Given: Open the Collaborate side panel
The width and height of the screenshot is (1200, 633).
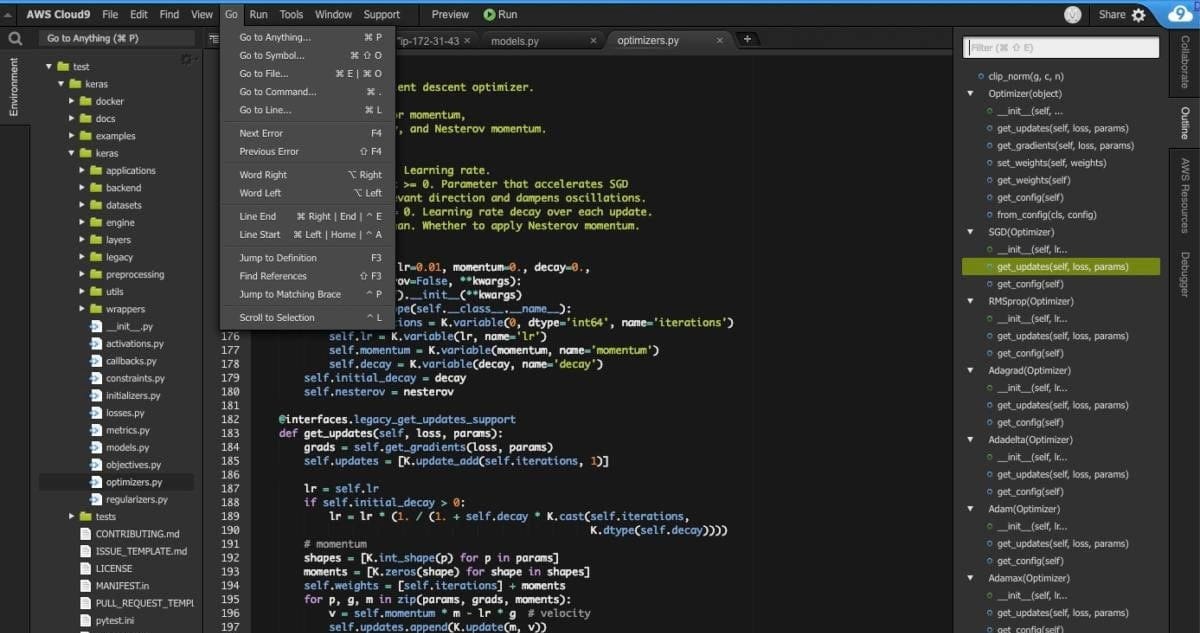Looking at the screenshot, I should coord(1185,62).
